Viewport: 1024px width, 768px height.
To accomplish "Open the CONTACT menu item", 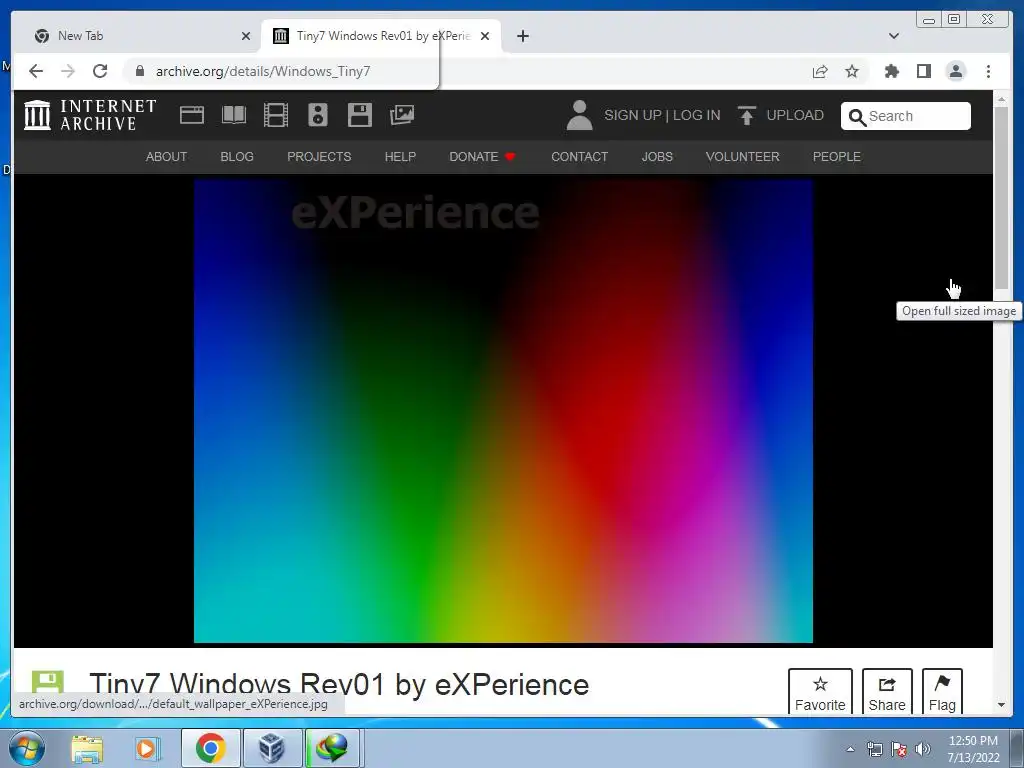I will pos(579,157).
